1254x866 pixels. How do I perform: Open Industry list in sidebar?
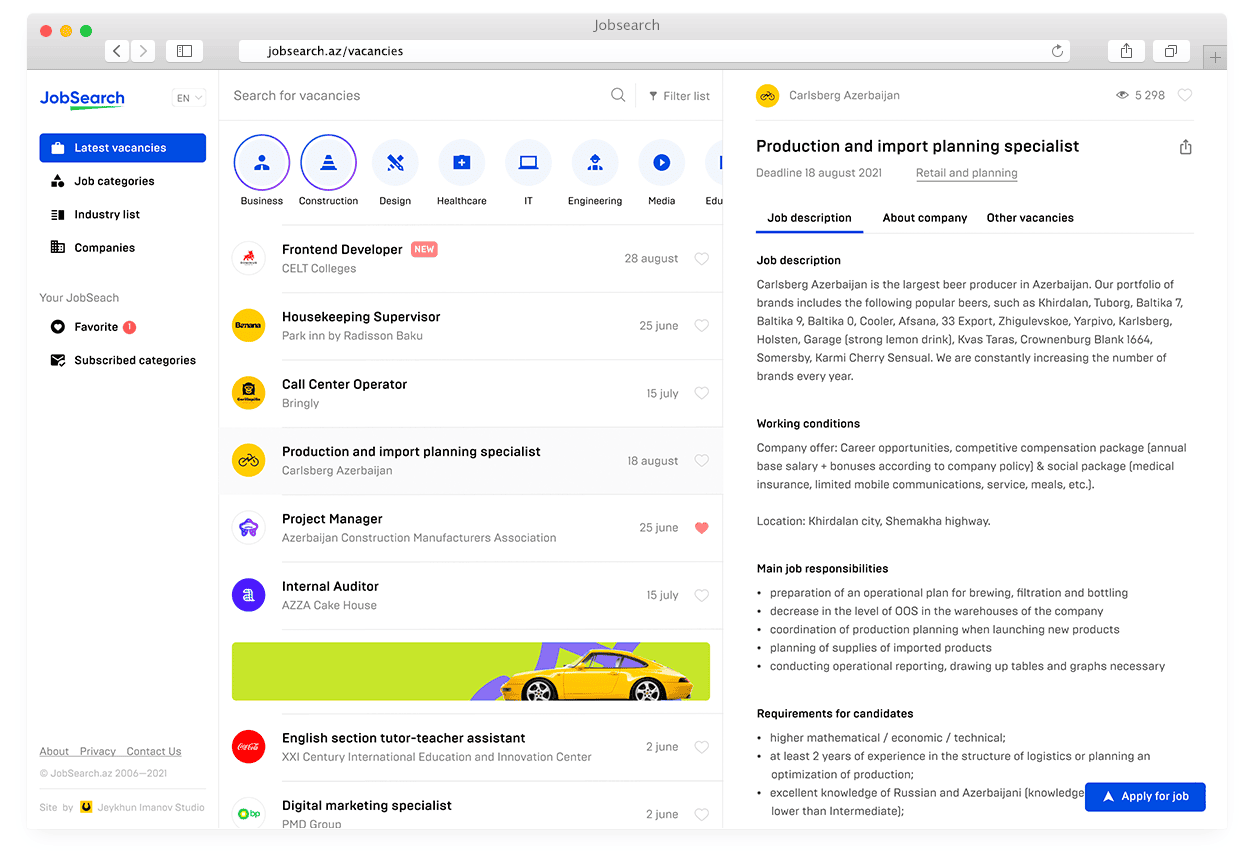click(x=95, y=214)
